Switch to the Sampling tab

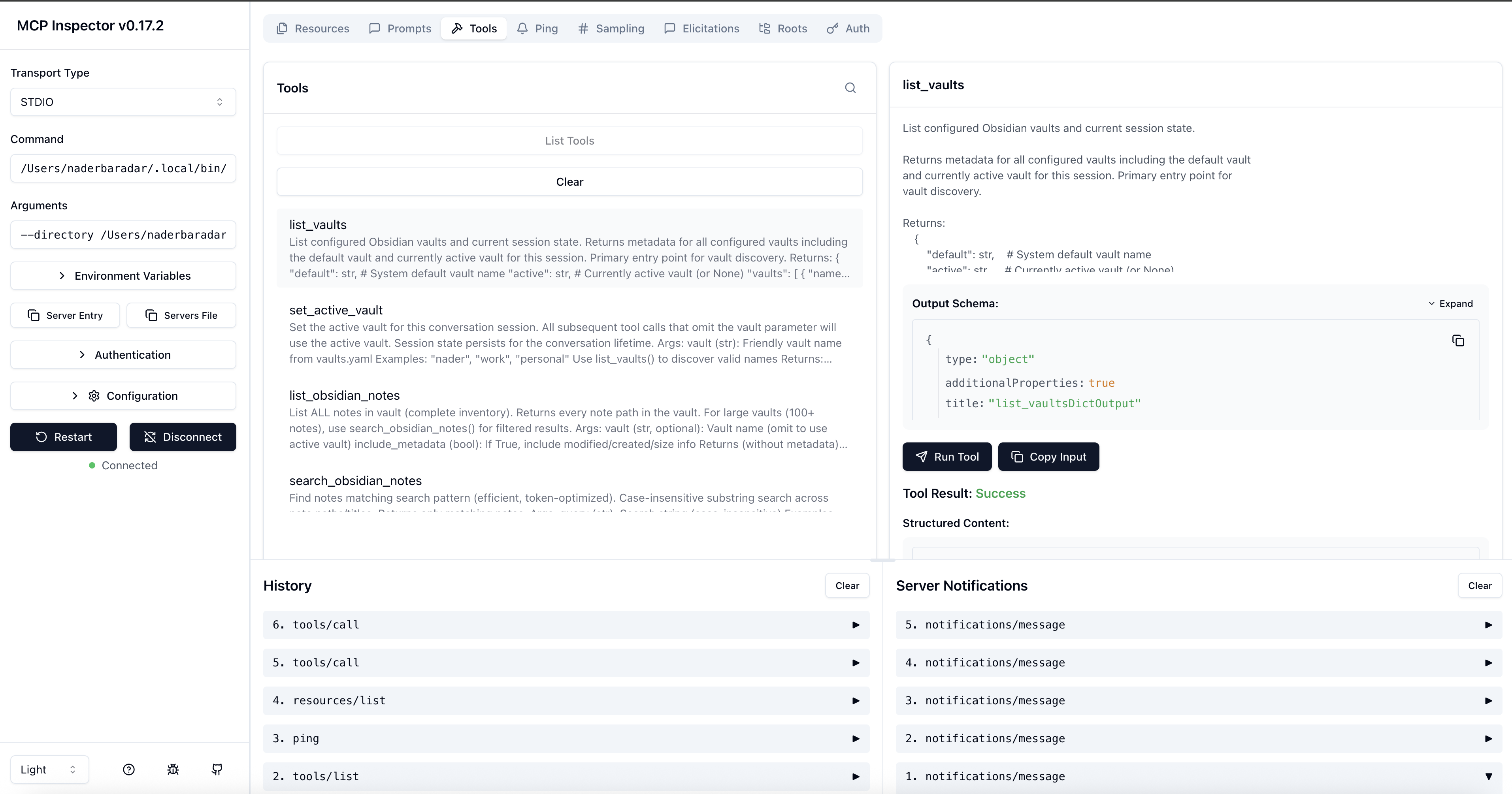[611, 29]
